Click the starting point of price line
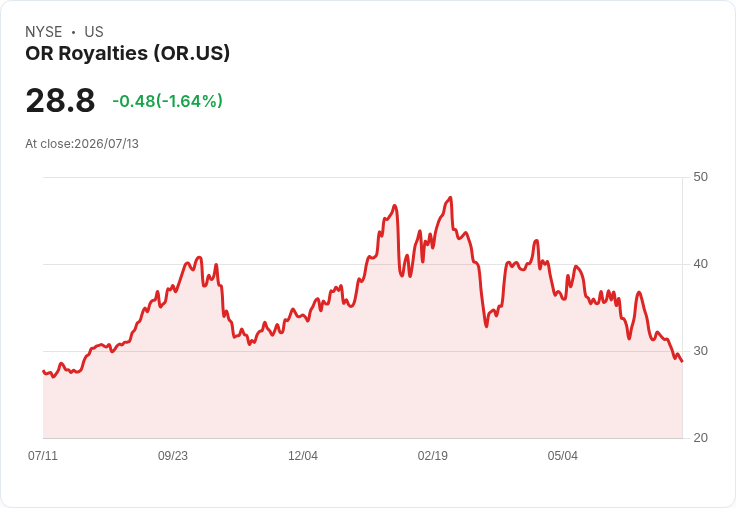Screen dimensions: 736x508 click(x=43, y=371)
